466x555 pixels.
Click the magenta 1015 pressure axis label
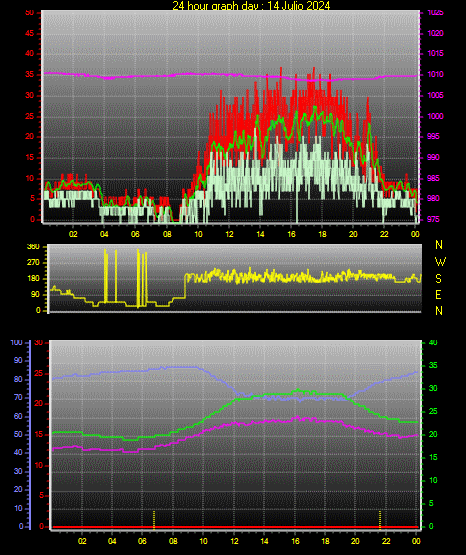[x=435, y=53]
